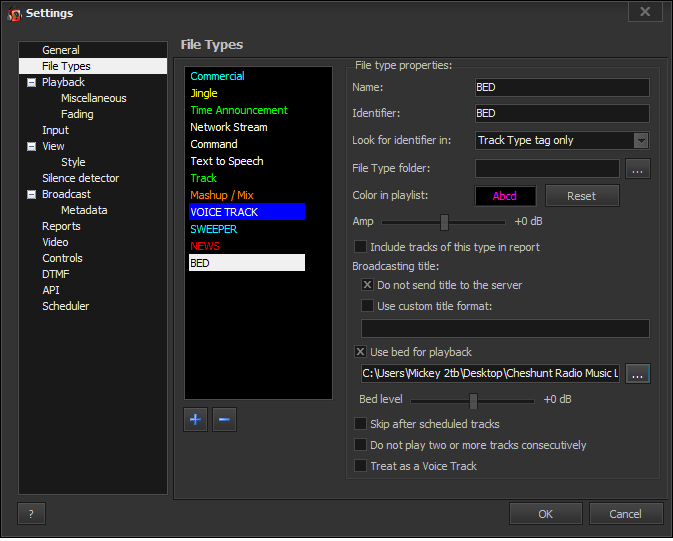Remove selected file type with minus button

pyautogui.click(x=224, y=421)
